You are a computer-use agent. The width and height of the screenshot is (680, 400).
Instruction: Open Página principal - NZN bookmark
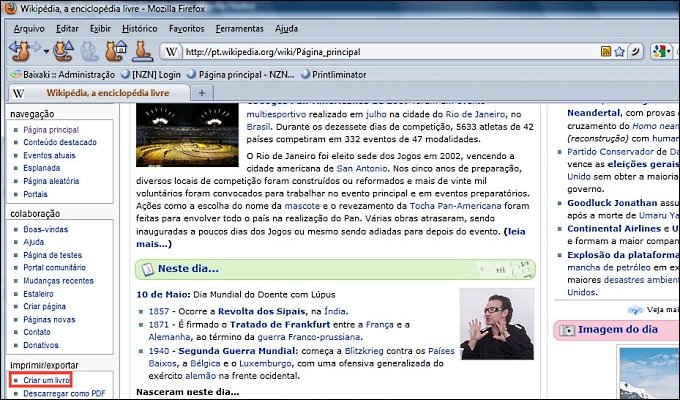click(241, 75)
